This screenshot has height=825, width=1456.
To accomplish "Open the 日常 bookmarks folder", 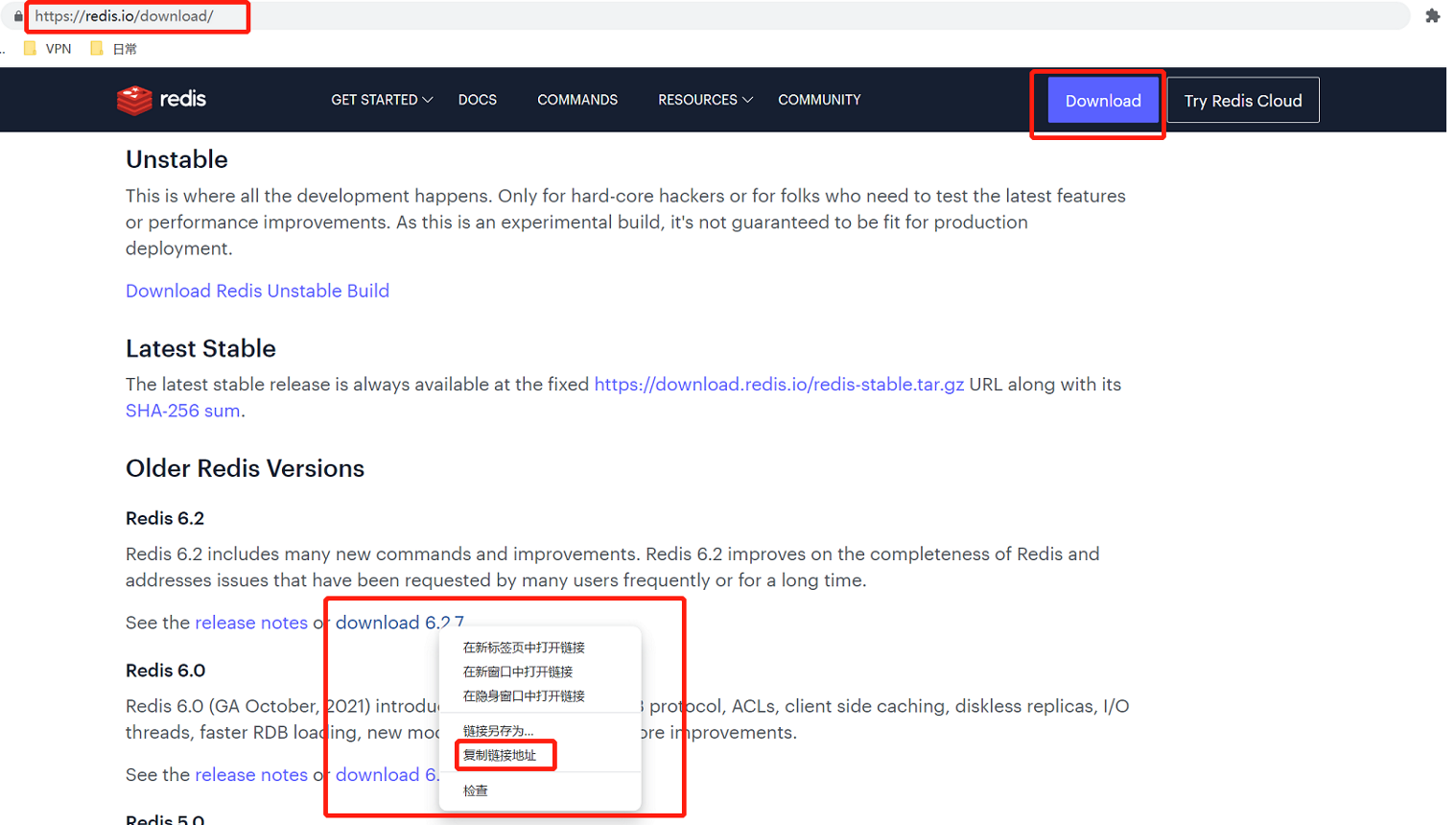I will (113, 48).
